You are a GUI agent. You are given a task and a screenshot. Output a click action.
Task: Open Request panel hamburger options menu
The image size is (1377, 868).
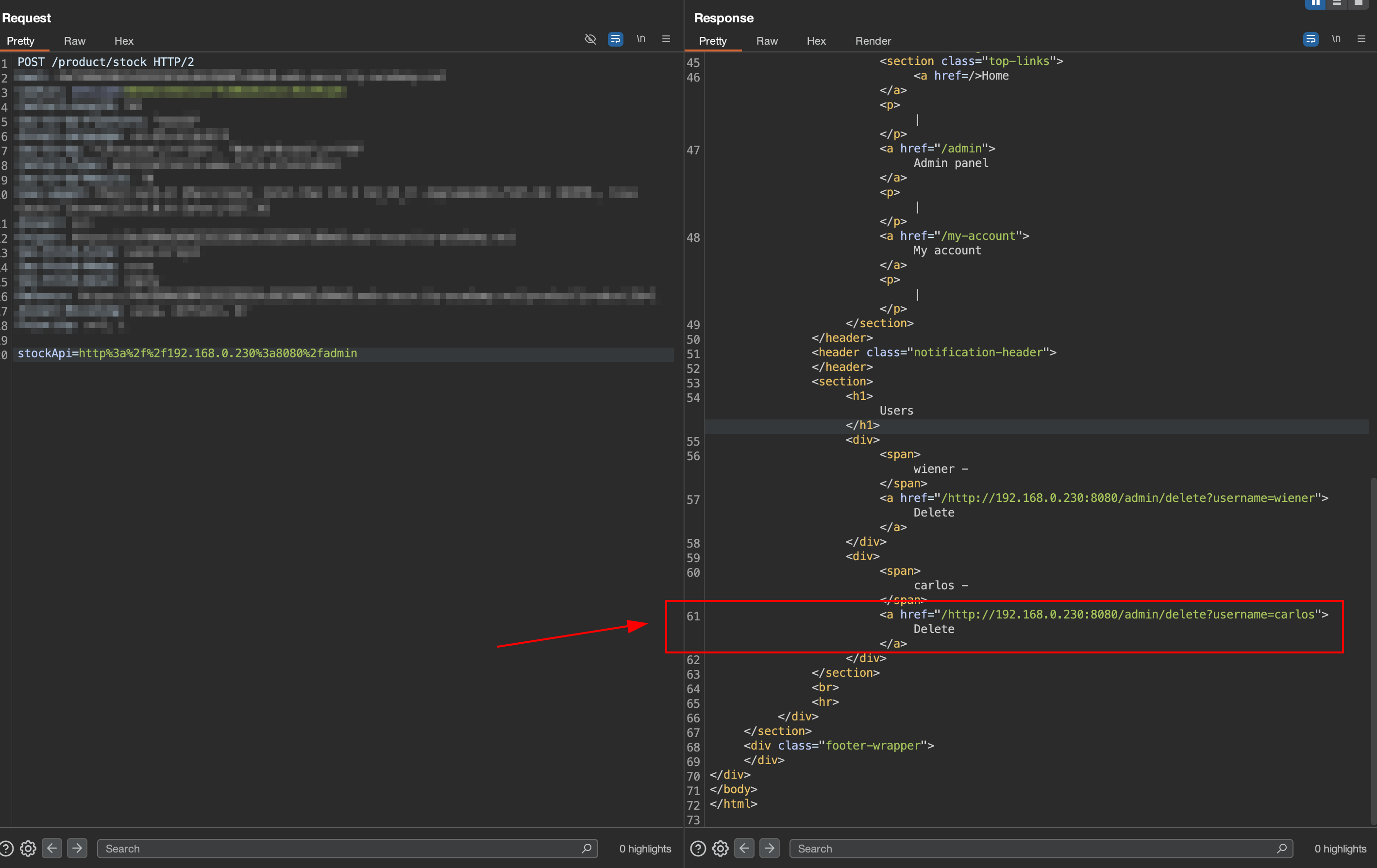pos(666,39)
